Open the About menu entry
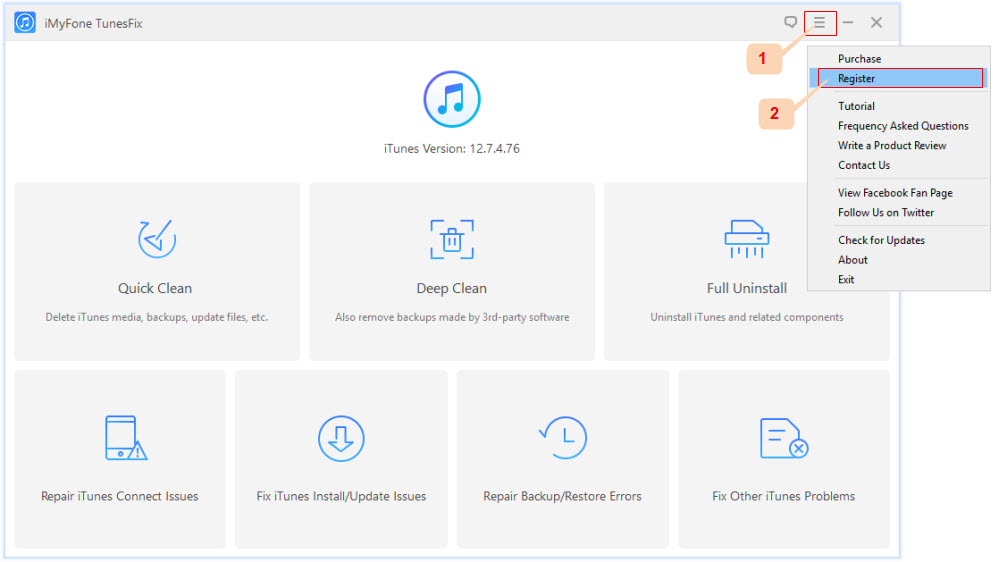The image size is (1000, 562). [853, 260]
